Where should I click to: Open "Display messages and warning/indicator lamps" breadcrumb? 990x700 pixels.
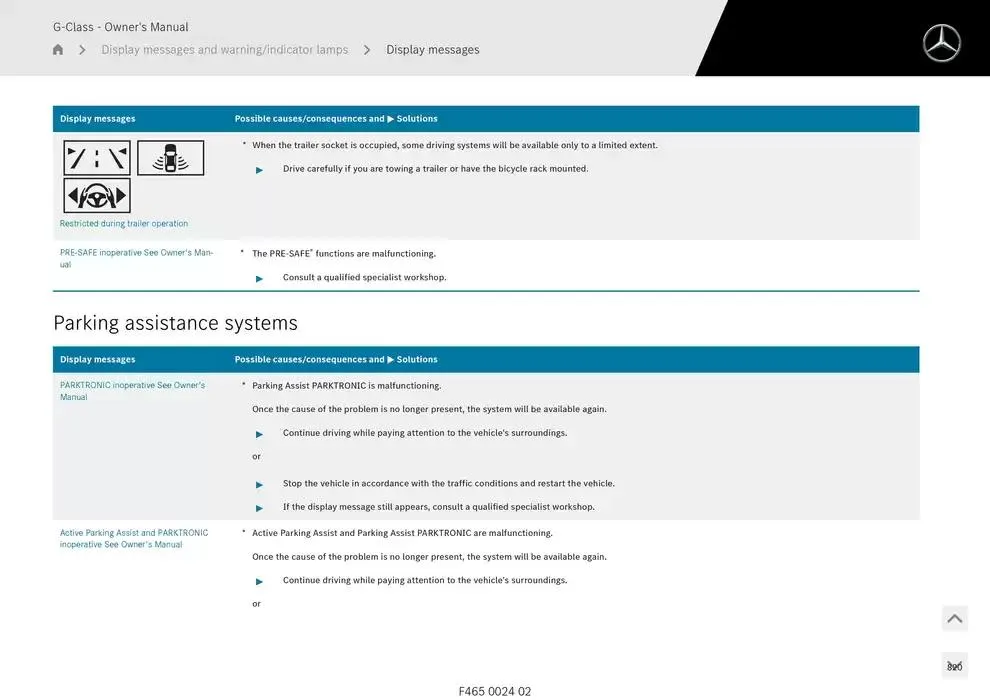coord(224,50)
